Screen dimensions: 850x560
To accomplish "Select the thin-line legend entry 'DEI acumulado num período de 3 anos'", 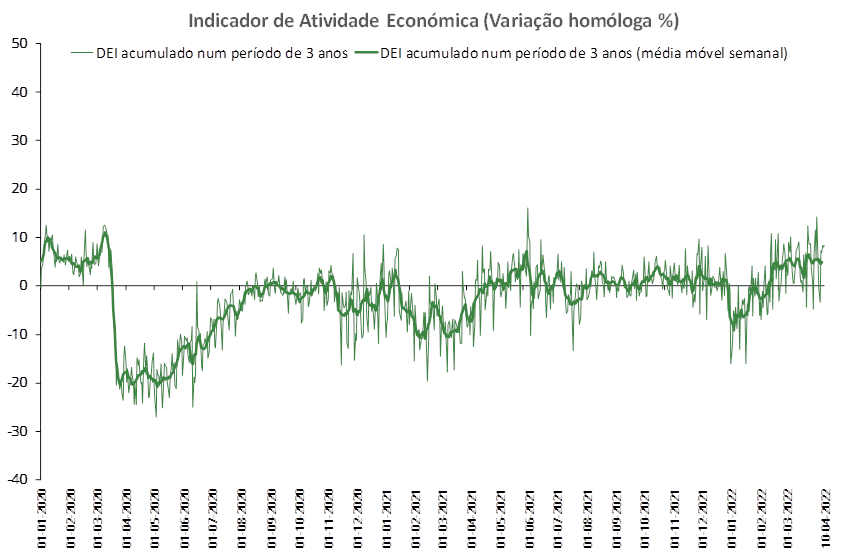I will click(222, 53).
